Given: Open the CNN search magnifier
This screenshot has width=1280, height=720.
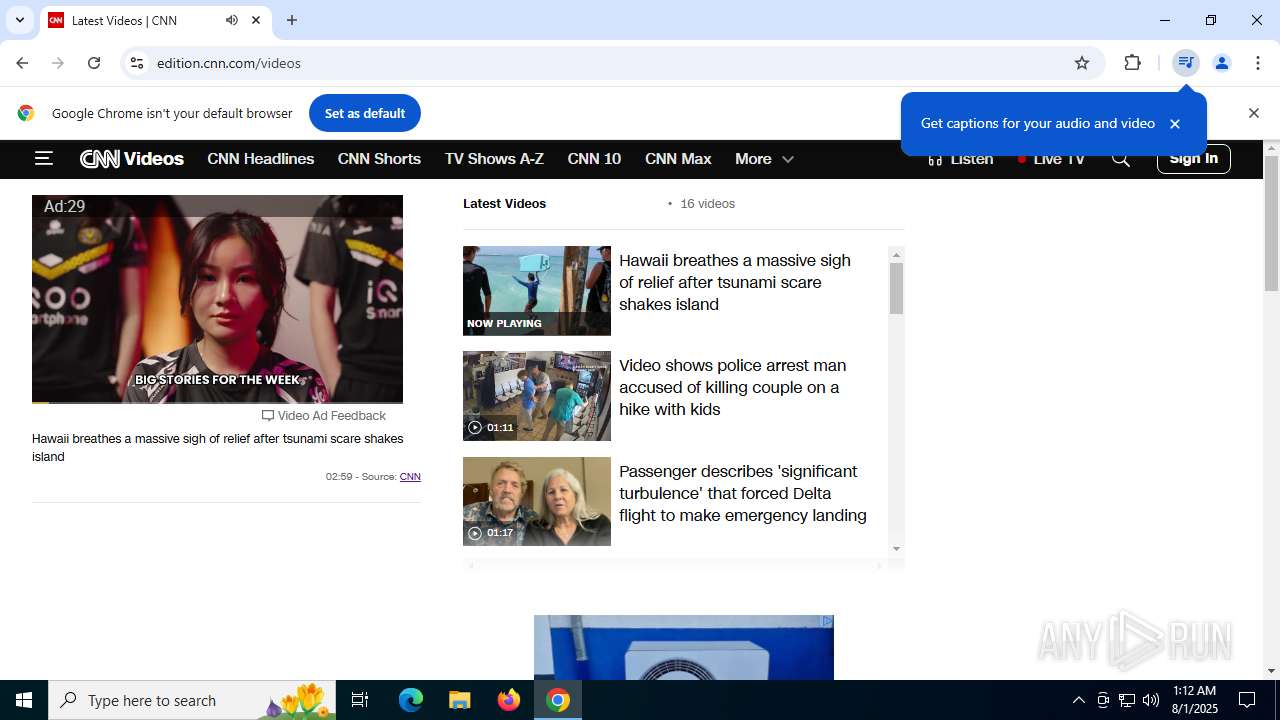Looking at the screenshot, I should click(1121, 159).
